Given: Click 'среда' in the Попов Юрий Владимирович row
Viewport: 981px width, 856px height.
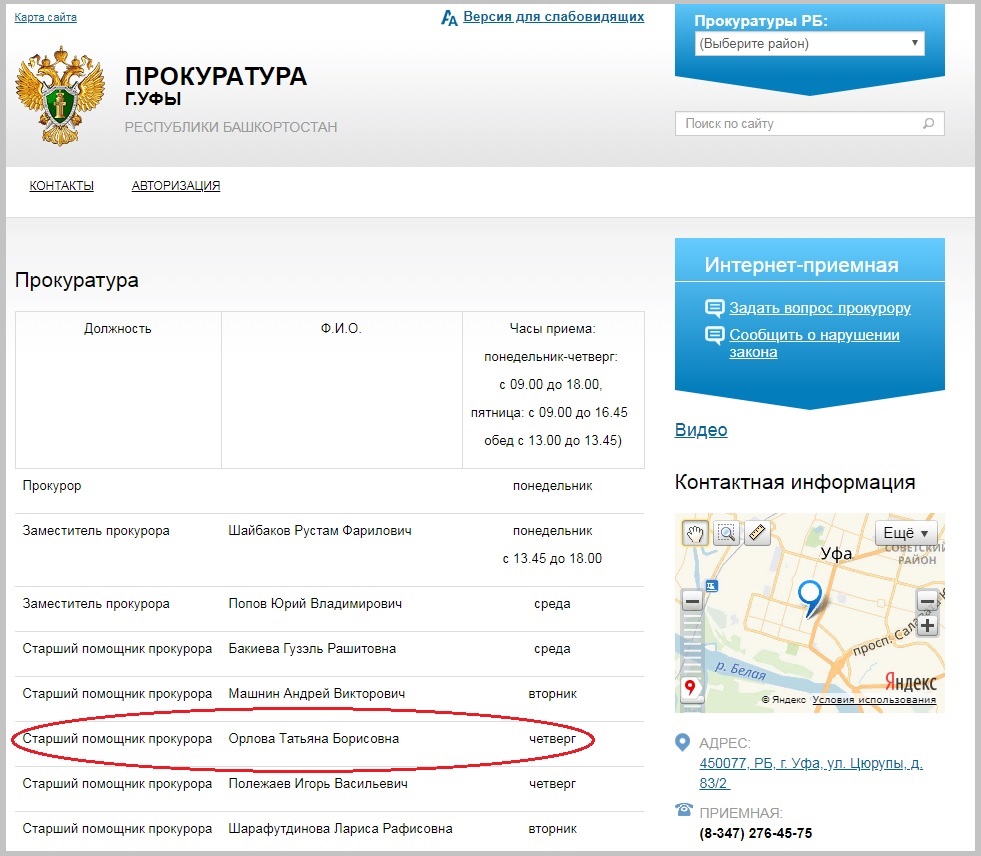Looking at the screenshot, I should click(x=552, y=604).
